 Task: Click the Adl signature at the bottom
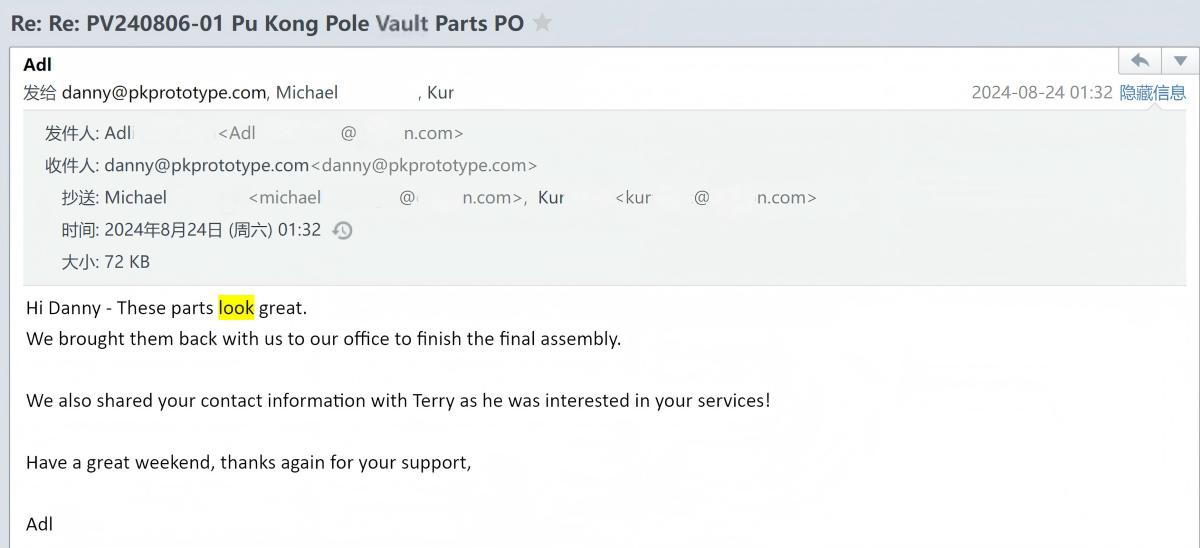pyautogui.click(x=40, y=524)
